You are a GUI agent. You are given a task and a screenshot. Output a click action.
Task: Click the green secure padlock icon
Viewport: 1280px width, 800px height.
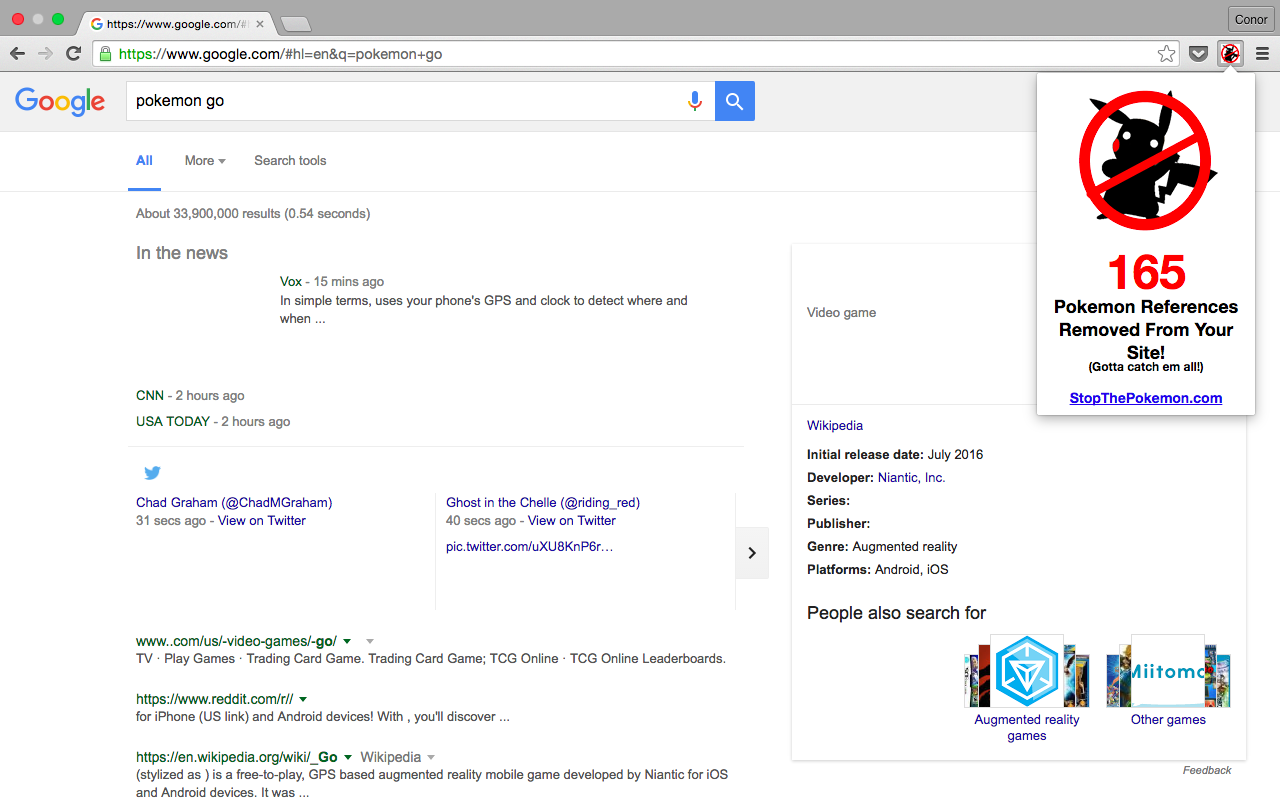point(105,54)
